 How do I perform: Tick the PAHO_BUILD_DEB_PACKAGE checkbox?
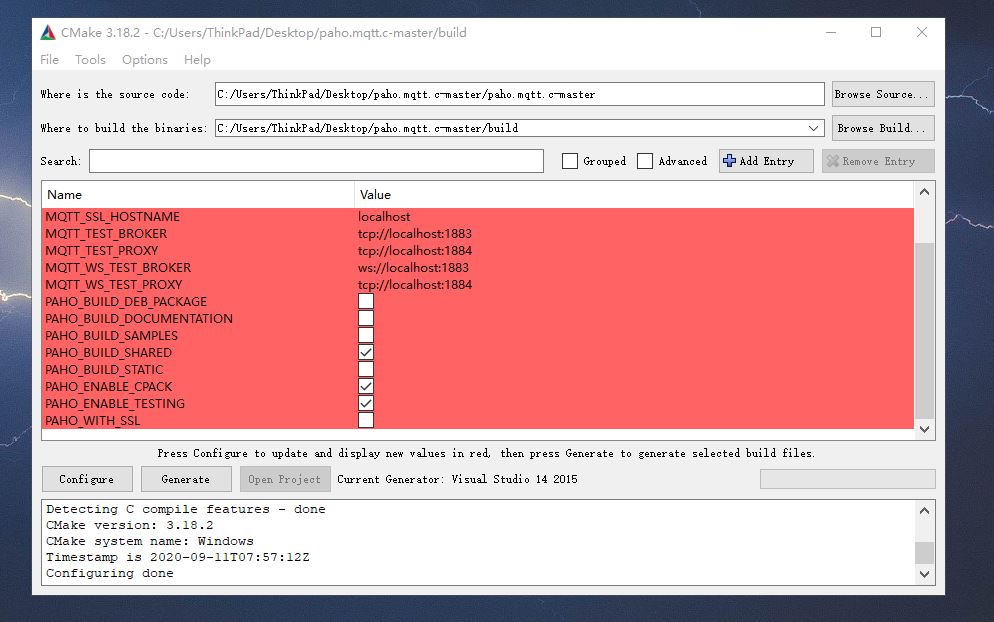(x=366, y=301)
